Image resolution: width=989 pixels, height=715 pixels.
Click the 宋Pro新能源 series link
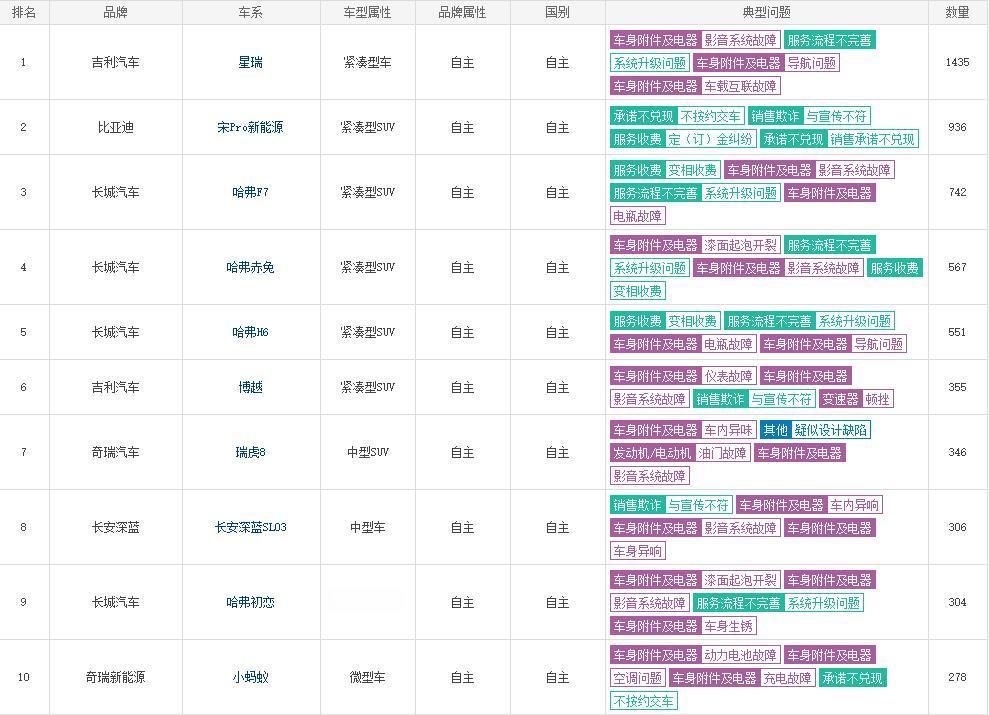(x=250, y=128)
